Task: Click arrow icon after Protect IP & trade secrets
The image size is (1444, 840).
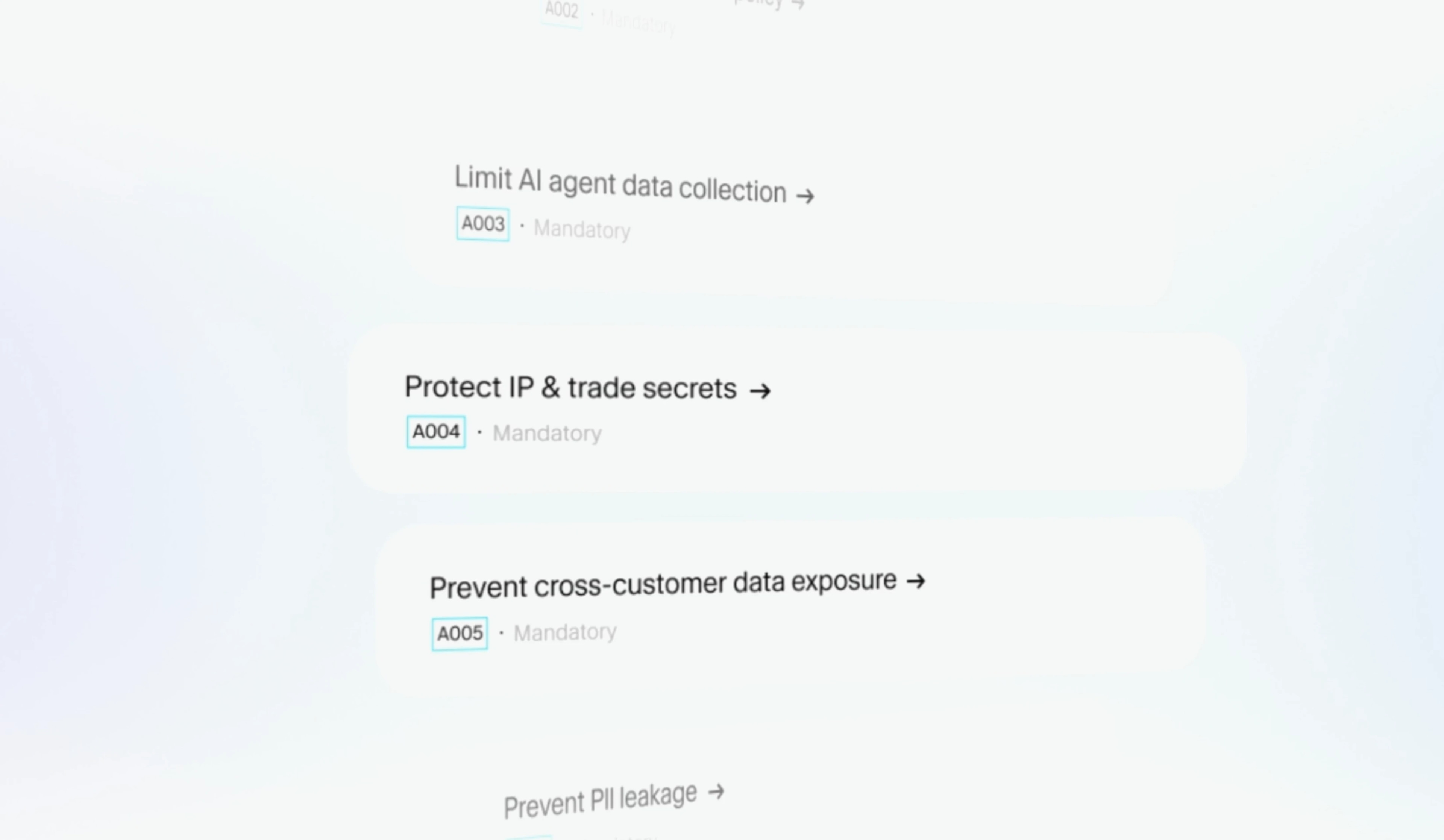Action: pos(760,391)
